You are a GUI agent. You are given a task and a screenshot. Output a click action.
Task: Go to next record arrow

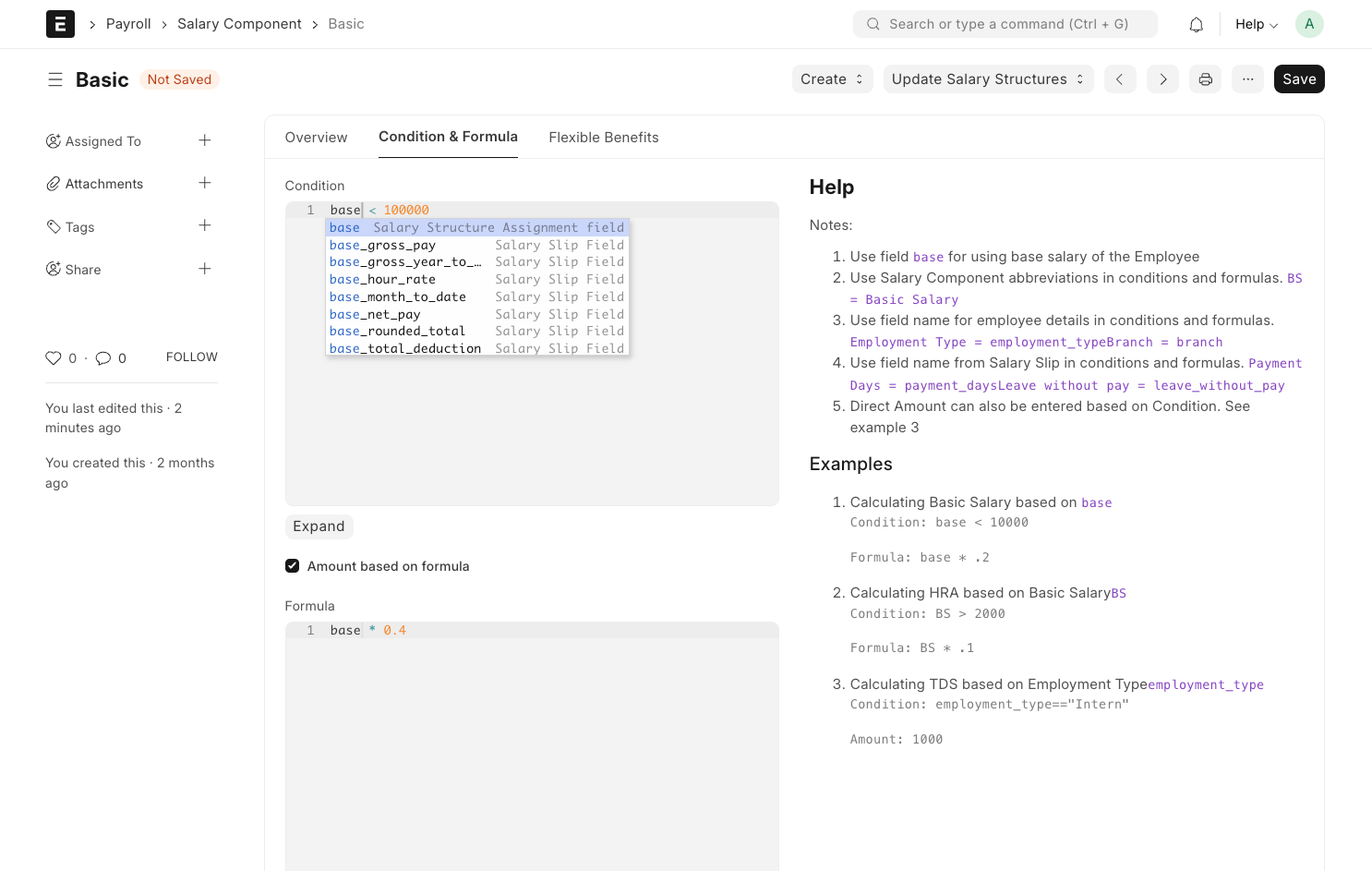coord(1162,79)
